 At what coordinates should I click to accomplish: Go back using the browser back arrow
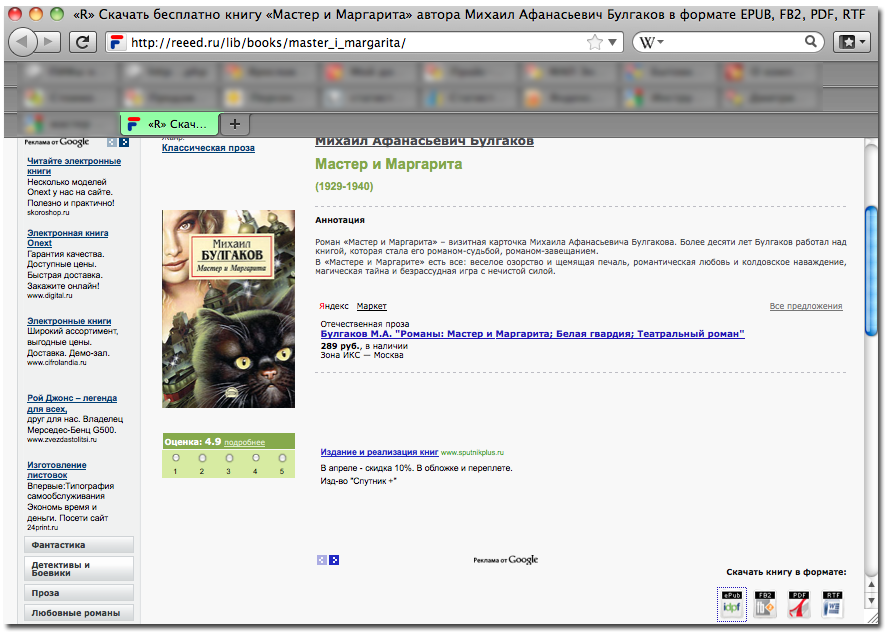pos(24,42)
